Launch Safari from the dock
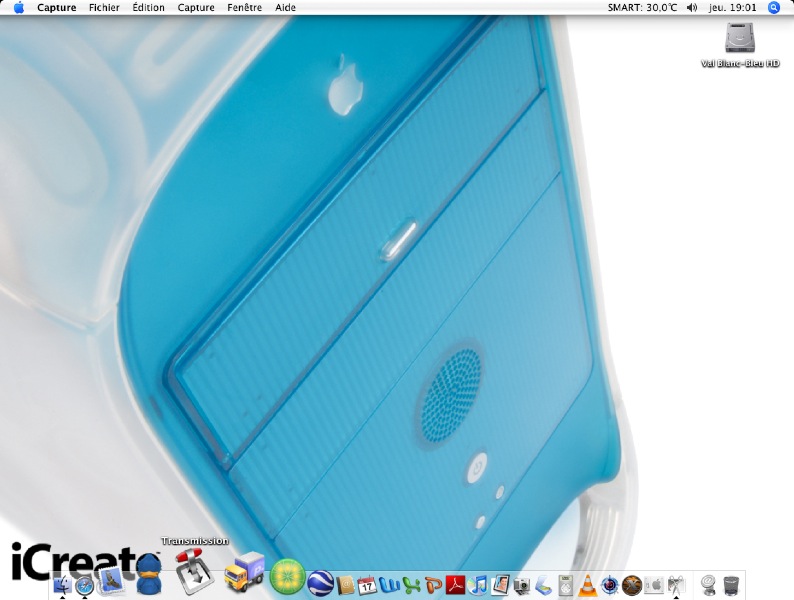794x600 pixels. click(85, 586)
